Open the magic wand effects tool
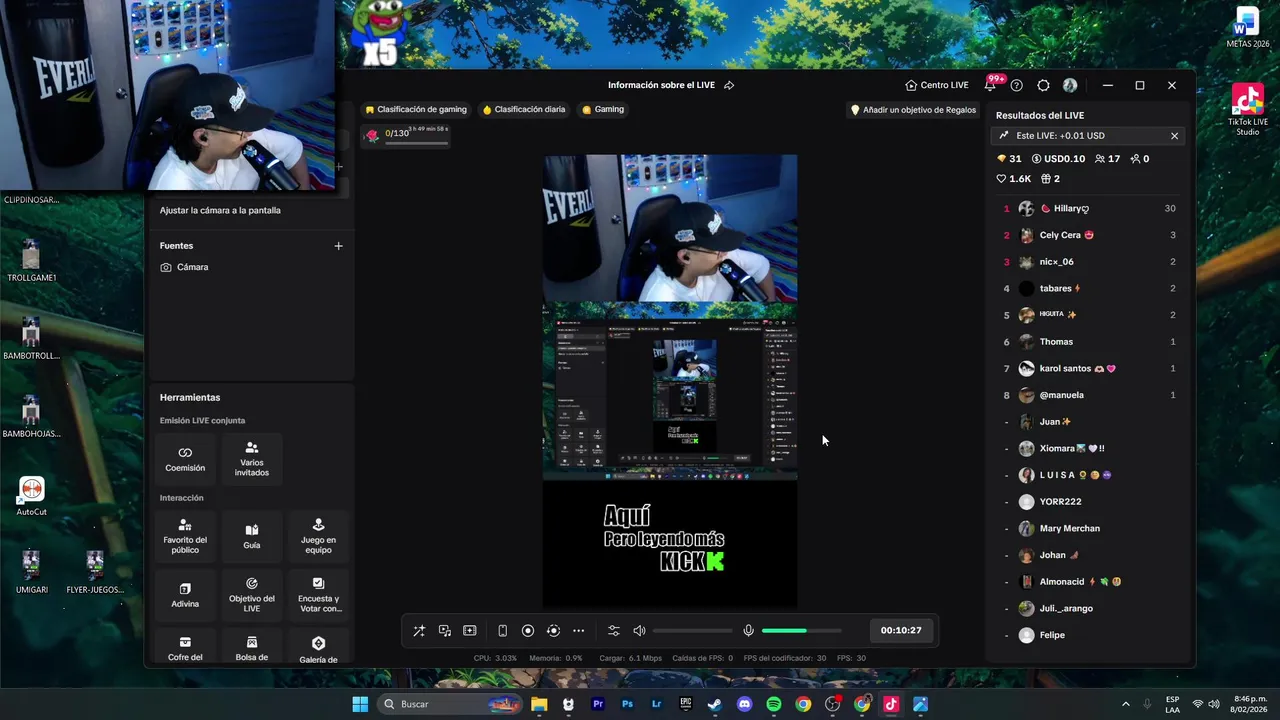 [x=419, y=631]
